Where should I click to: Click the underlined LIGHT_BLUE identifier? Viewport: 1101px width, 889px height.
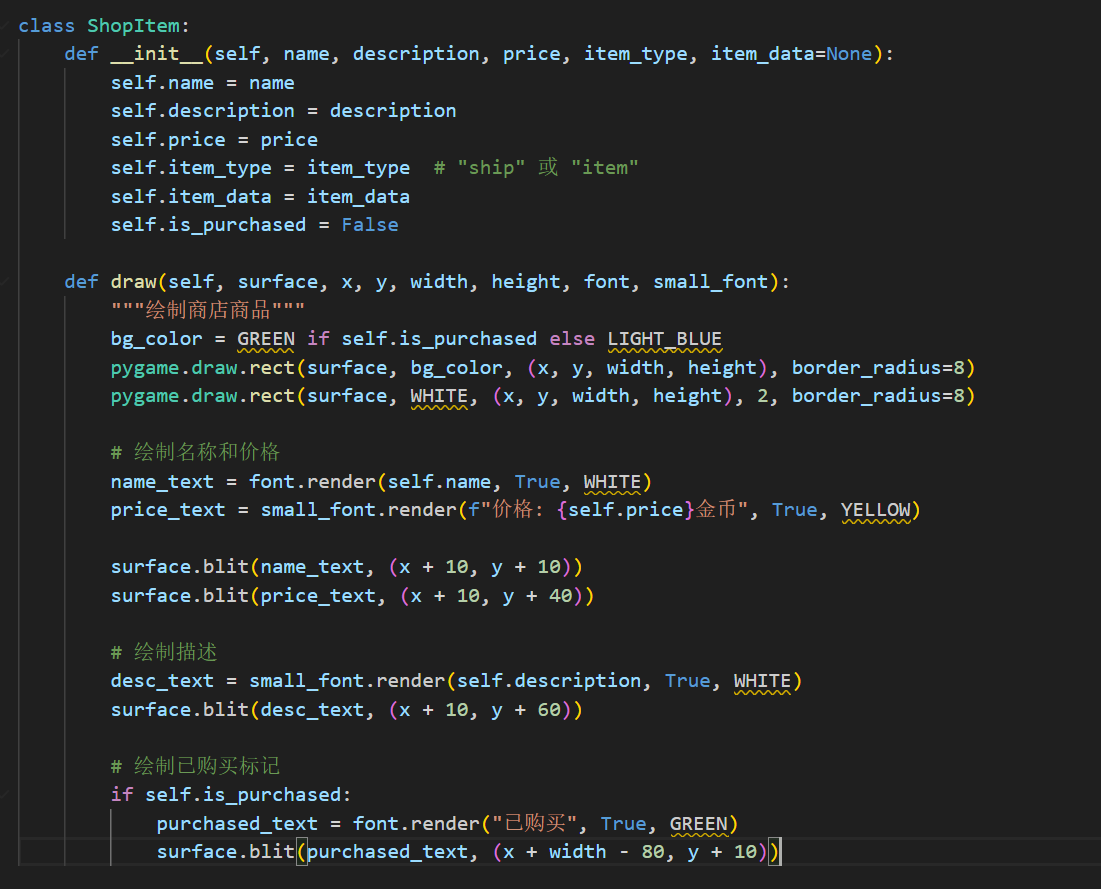click(664, 339)
